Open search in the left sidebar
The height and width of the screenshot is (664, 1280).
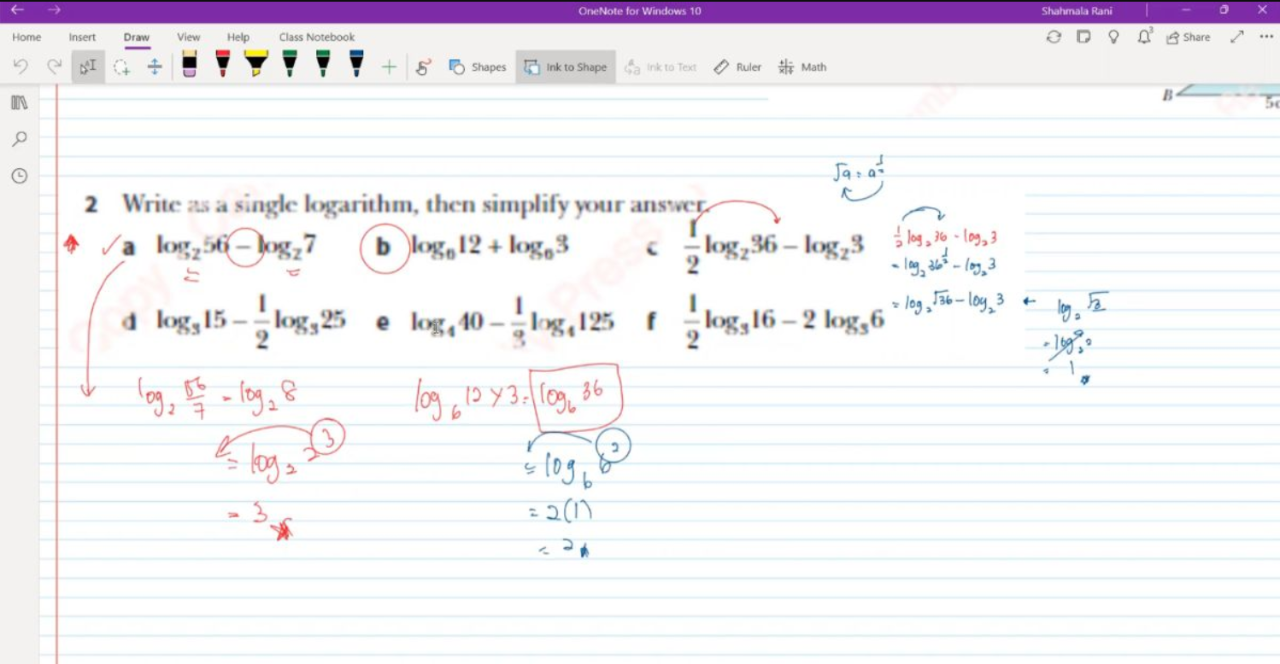(x=19, y=139)
